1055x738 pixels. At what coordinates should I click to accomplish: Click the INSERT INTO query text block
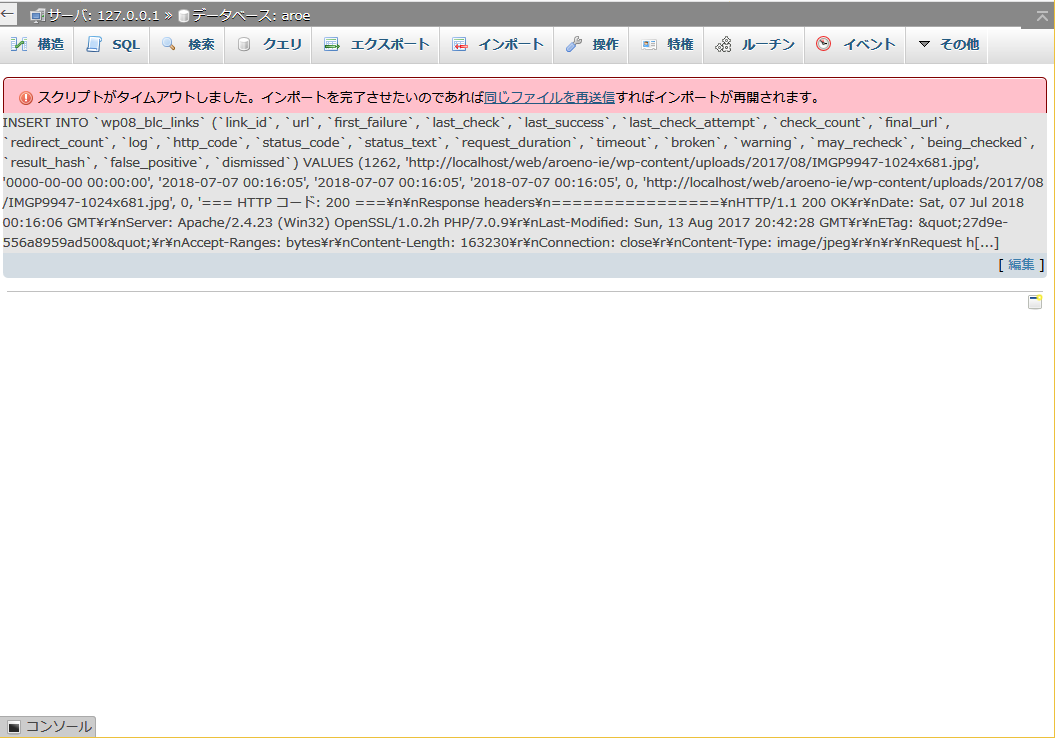pos(500,182)
